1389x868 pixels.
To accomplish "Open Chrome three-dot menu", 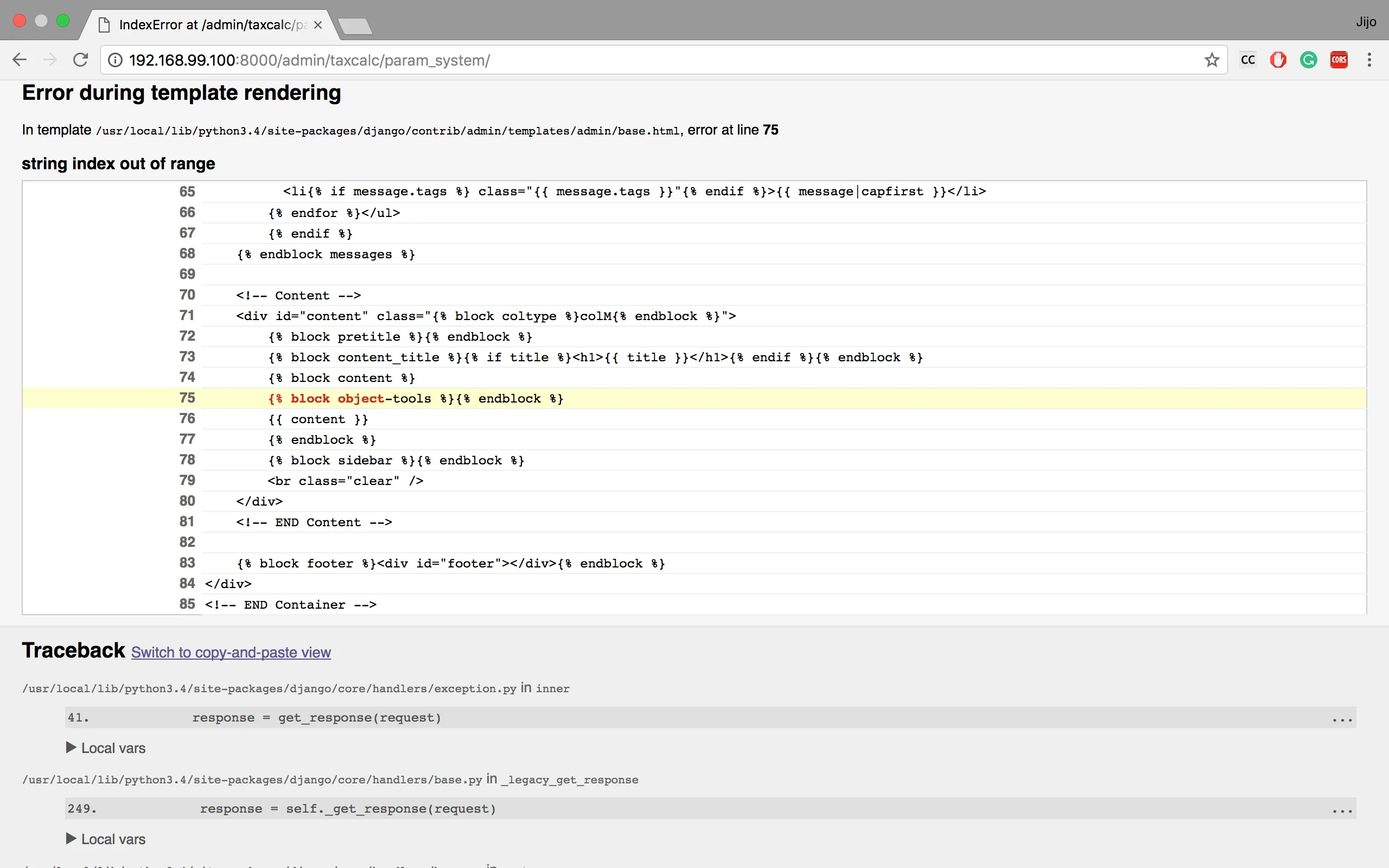I will click(1369, 60).
